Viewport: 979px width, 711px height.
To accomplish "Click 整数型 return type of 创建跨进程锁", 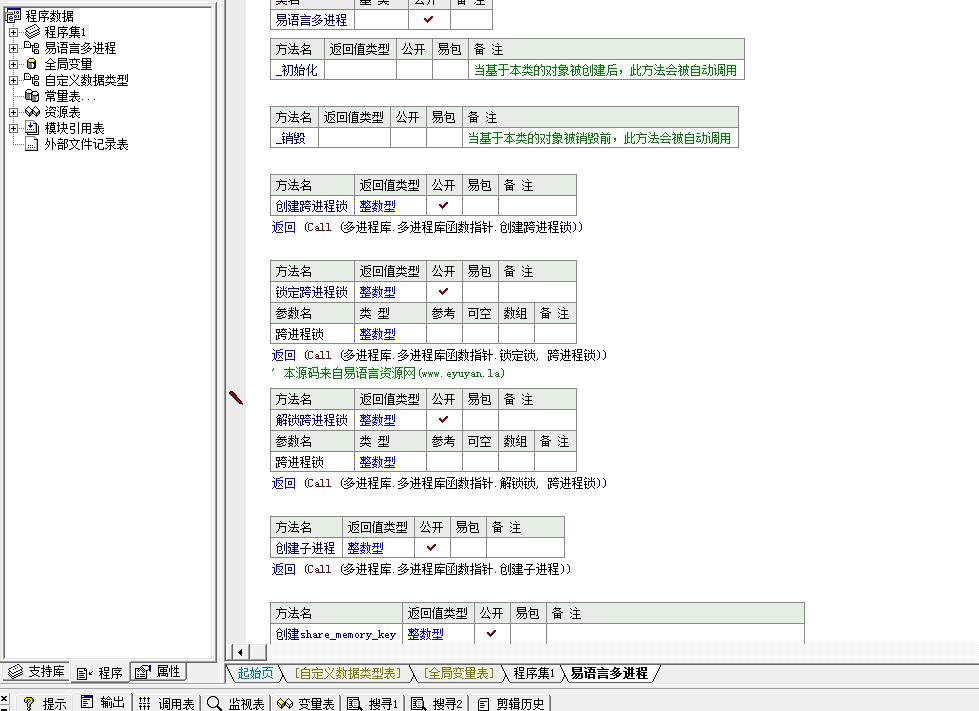I will coord(378,206).
